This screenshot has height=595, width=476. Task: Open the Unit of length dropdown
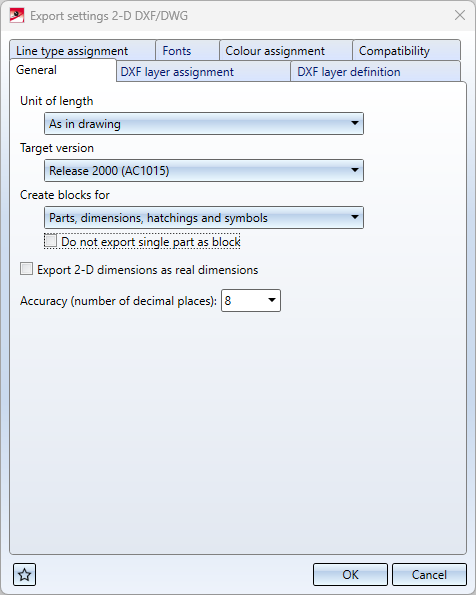tap(204, 123)
